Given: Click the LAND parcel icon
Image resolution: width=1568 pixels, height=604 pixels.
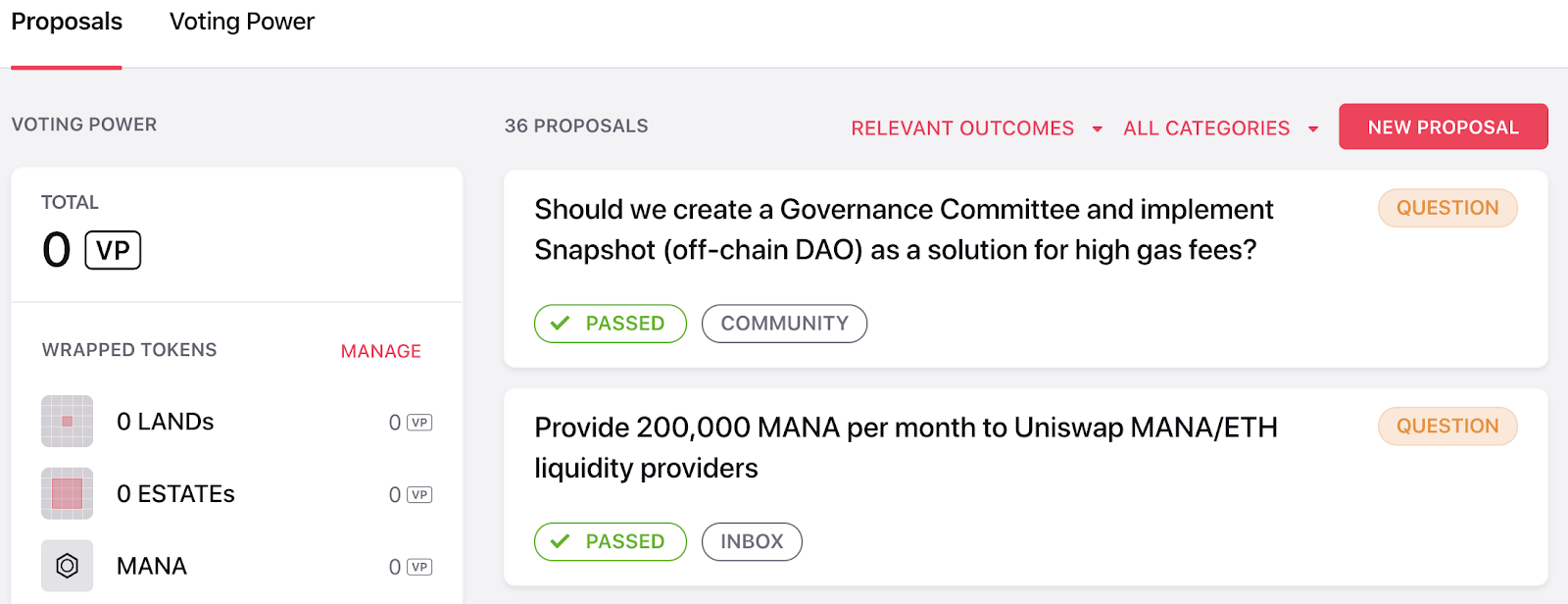Looking at the screenshot, I should click(67, 422).
